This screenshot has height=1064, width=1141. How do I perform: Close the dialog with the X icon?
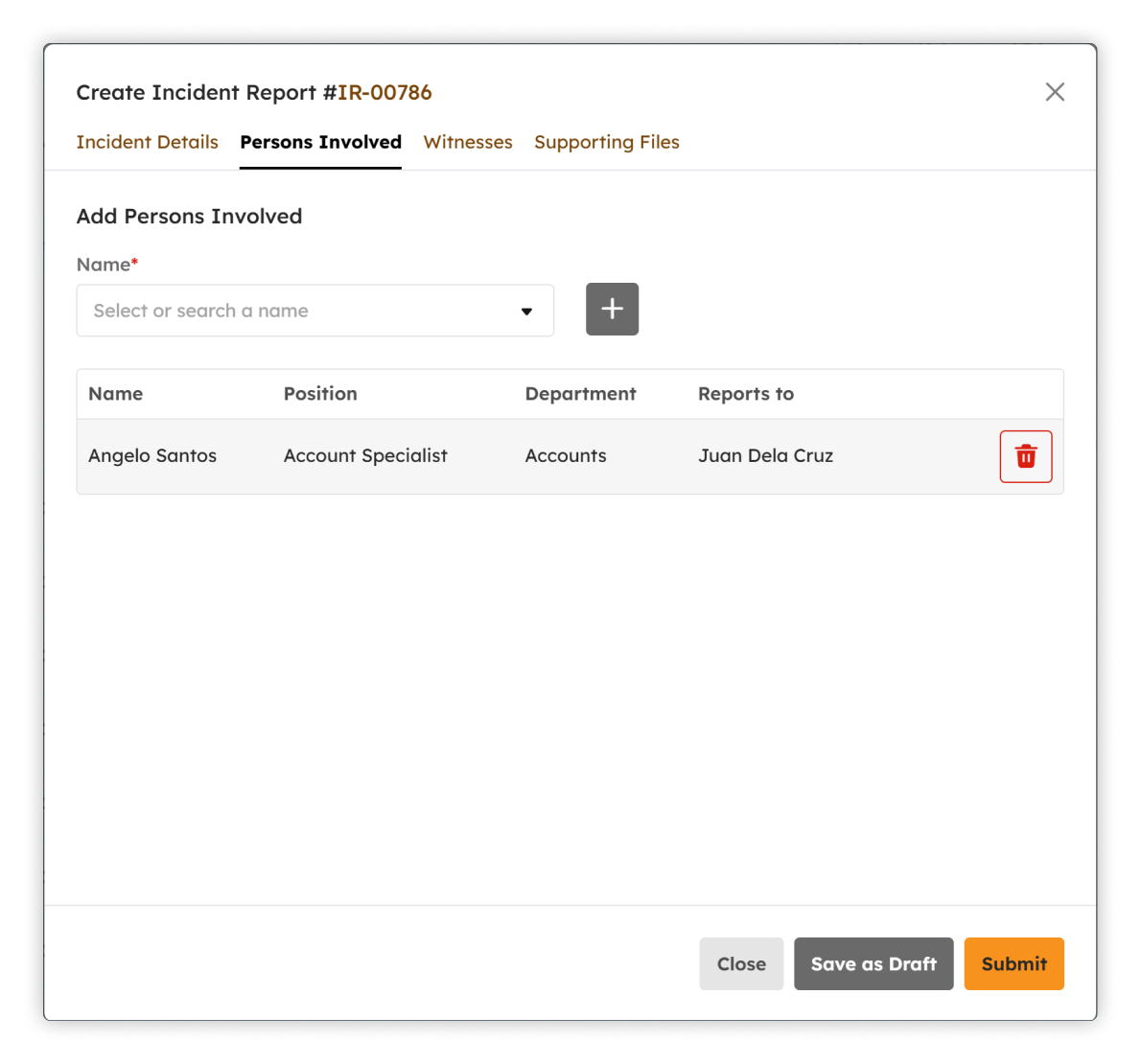(x=1055, y=92)
